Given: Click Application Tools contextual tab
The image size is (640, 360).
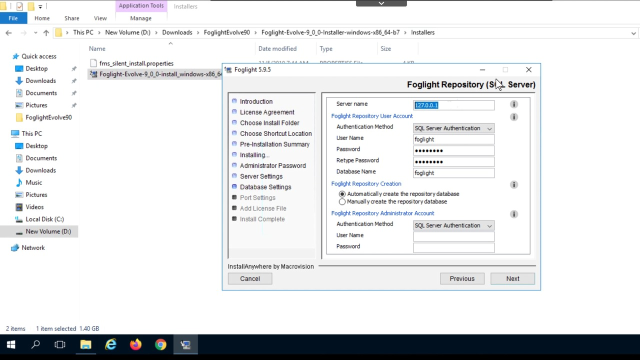Looking at the screenshot, I should pyautogui.click(x=141, y=6).
